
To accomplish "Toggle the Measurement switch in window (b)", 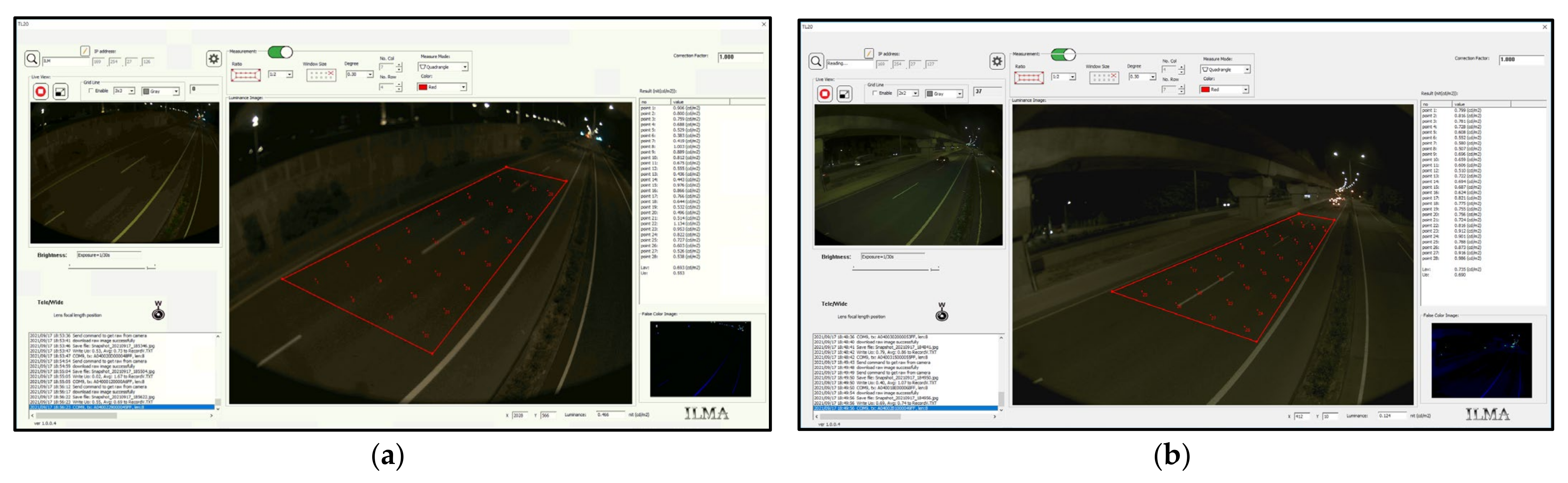I will coord(1063,55).
